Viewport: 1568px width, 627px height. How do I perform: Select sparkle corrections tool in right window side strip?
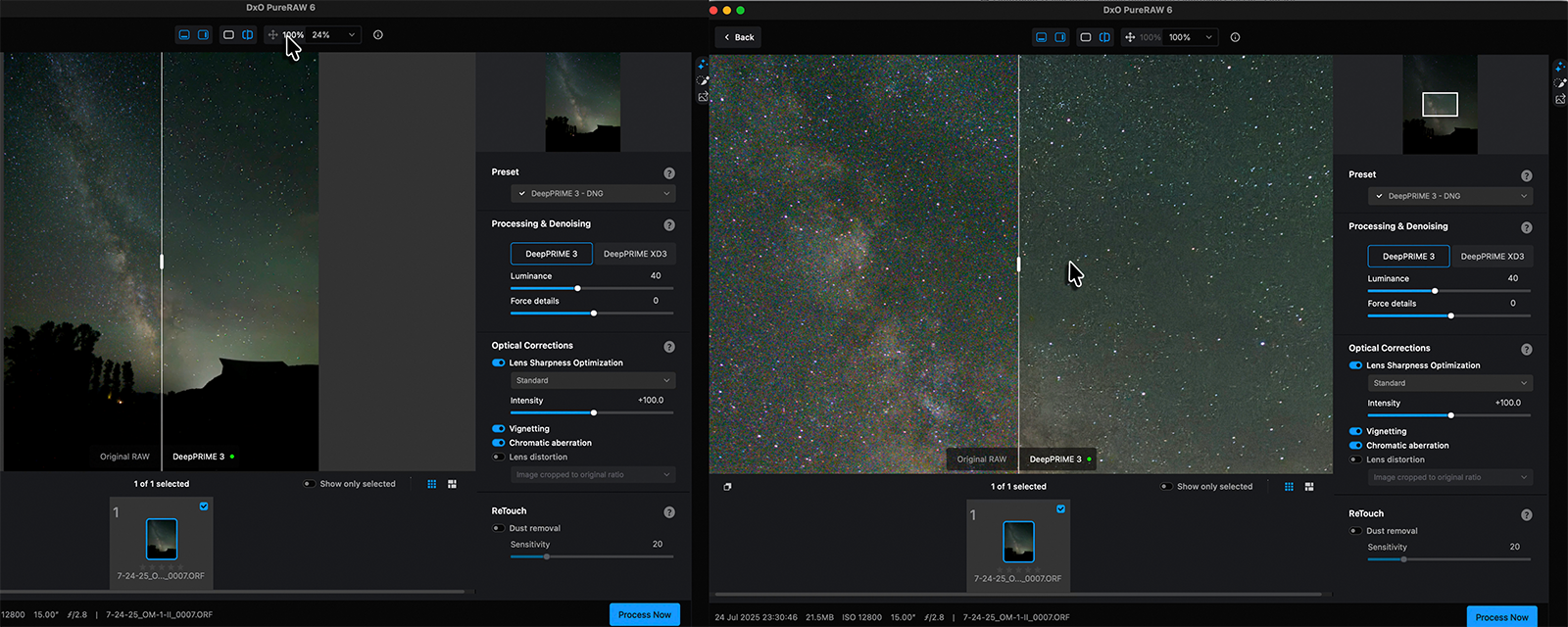point(1560,67)
